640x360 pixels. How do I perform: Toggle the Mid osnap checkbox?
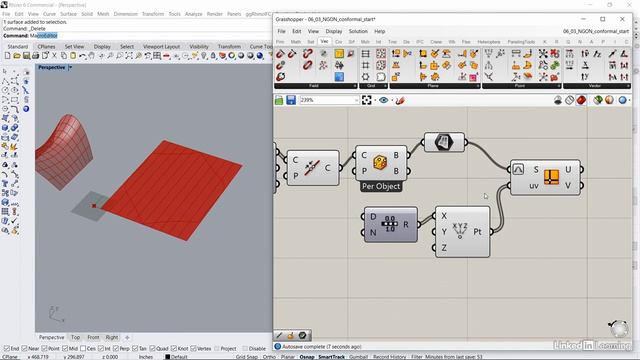(65, 349)
